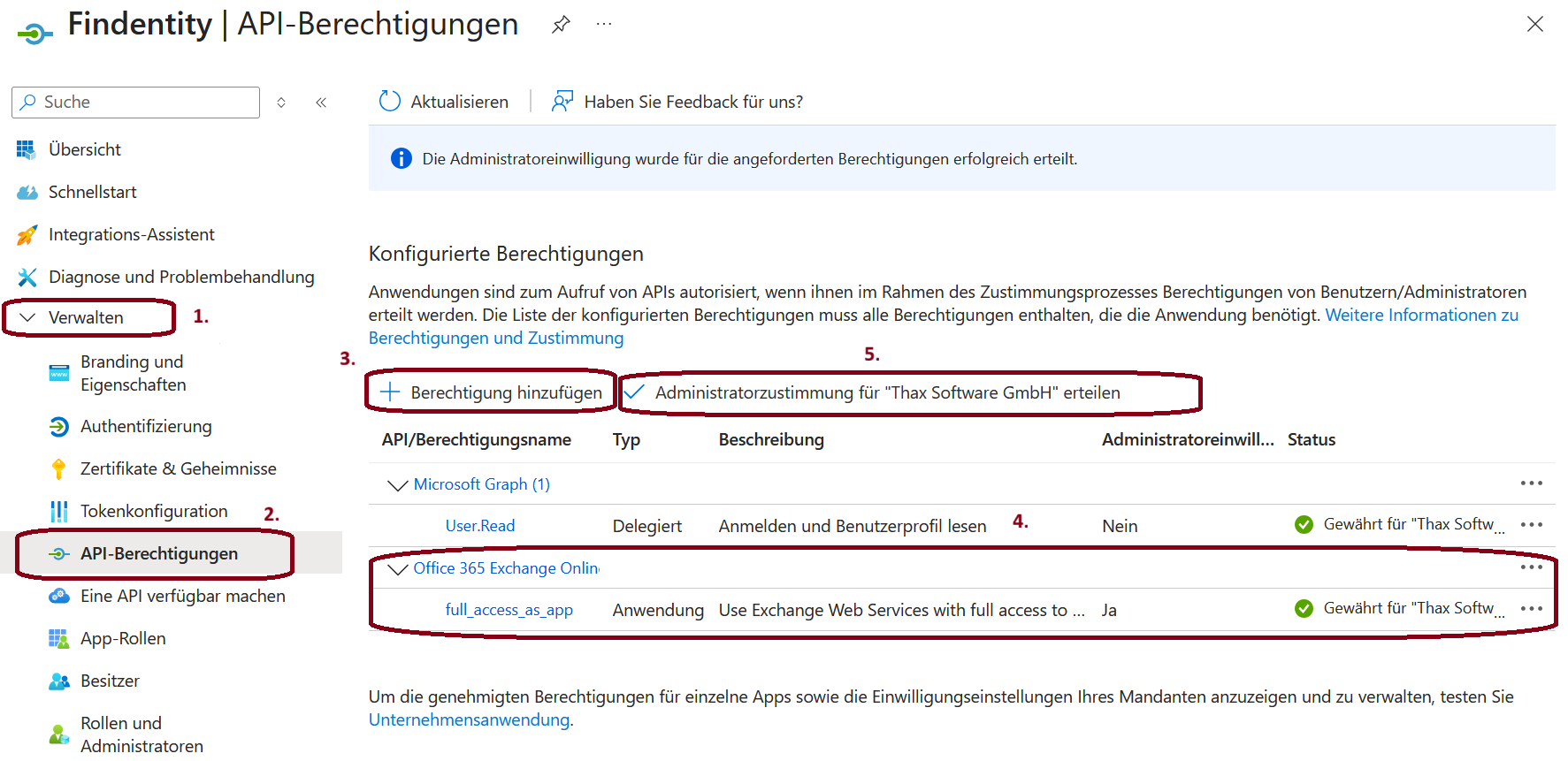Open Schnellstart in the sidebar

tap(93, 192)
